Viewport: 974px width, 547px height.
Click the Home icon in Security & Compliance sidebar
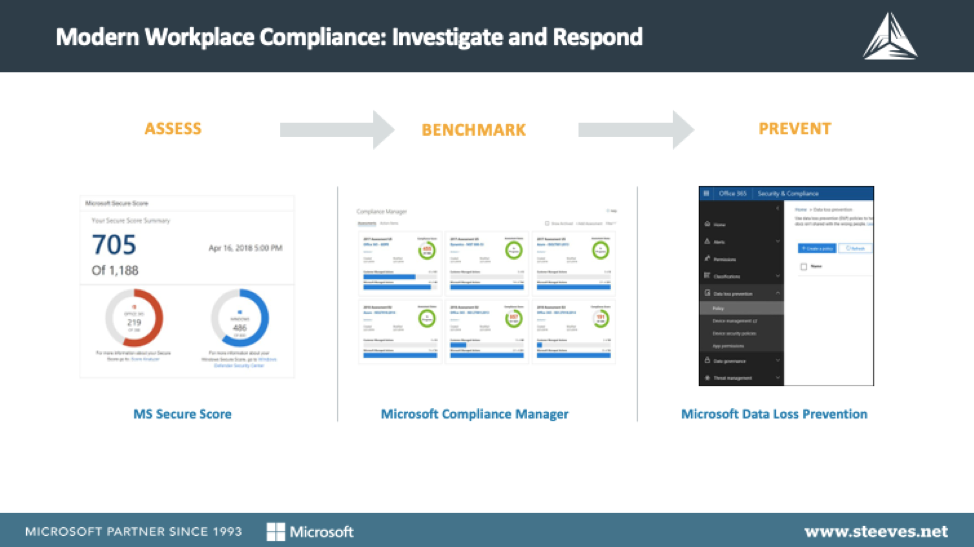point(708,224)
